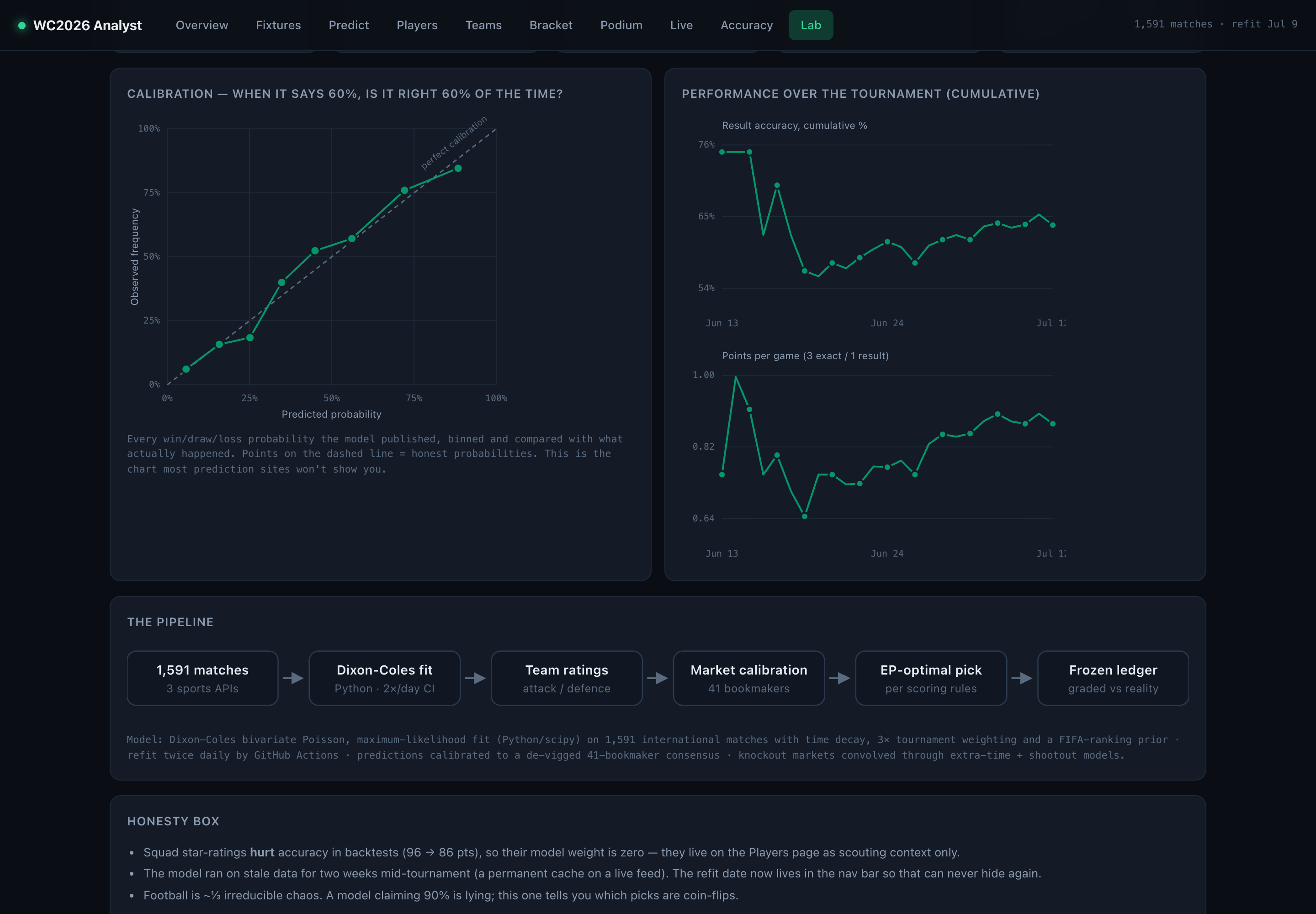Select the Teams tab
The height and width of the screenshot is (914, 1316).
(483, 25)
